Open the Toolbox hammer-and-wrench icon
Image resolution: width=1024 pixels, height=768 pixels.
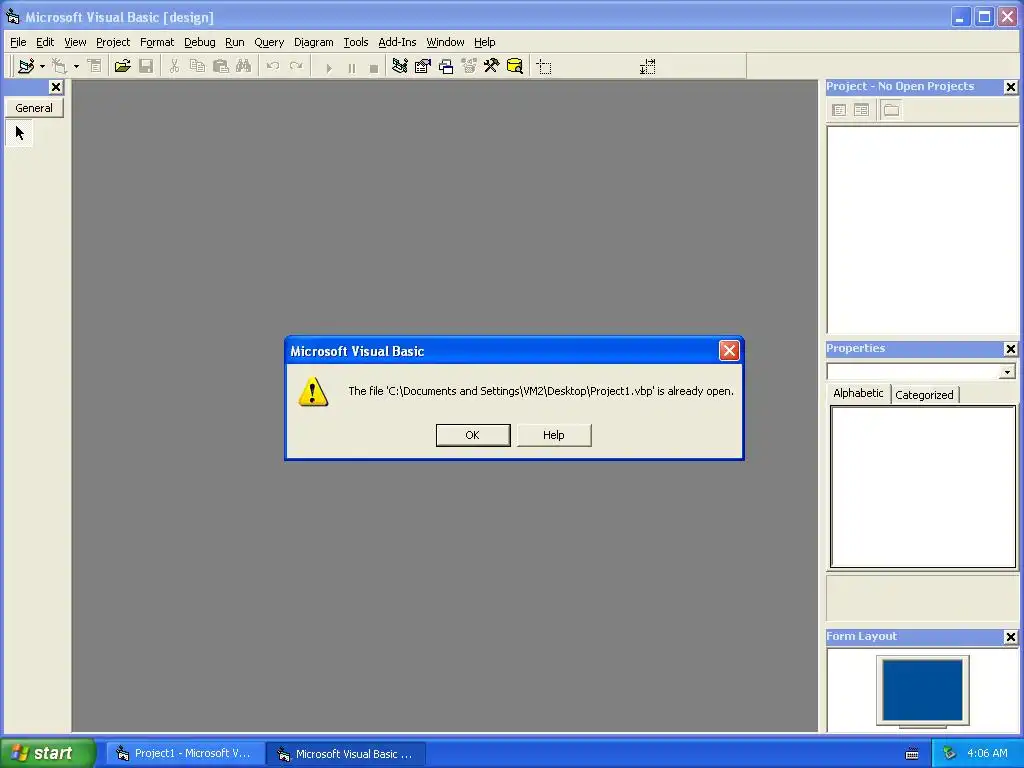pos(491,66)
